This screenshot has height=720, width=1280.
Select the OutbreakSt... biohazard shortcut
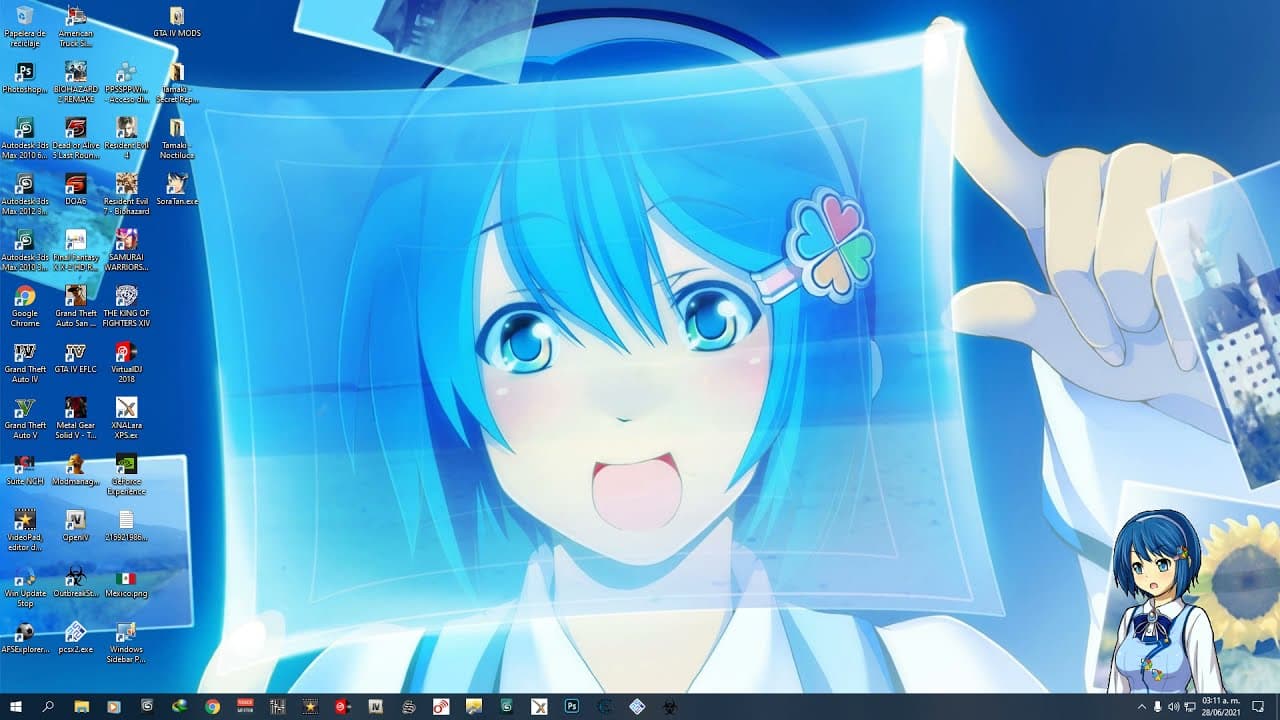coord(76,582)
